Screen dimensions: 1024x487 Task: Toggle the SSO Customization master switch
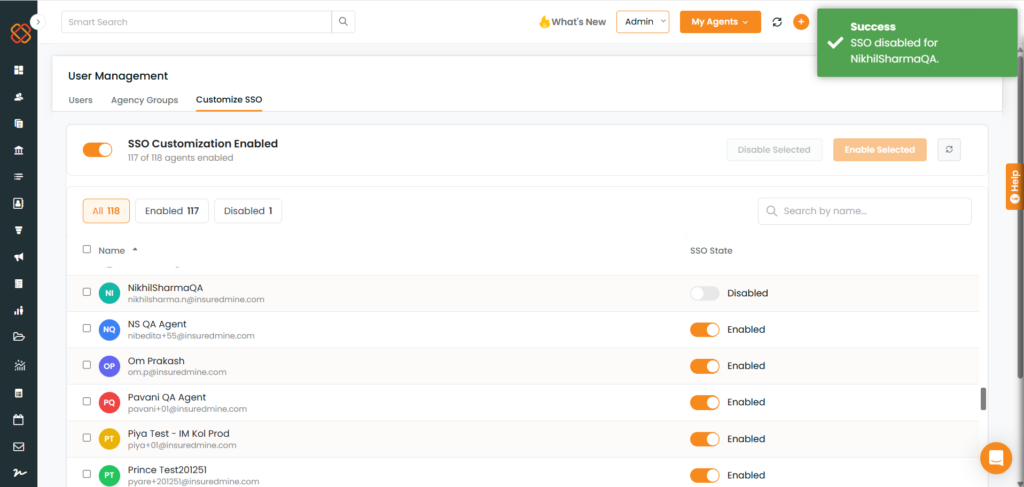(97, 150)
